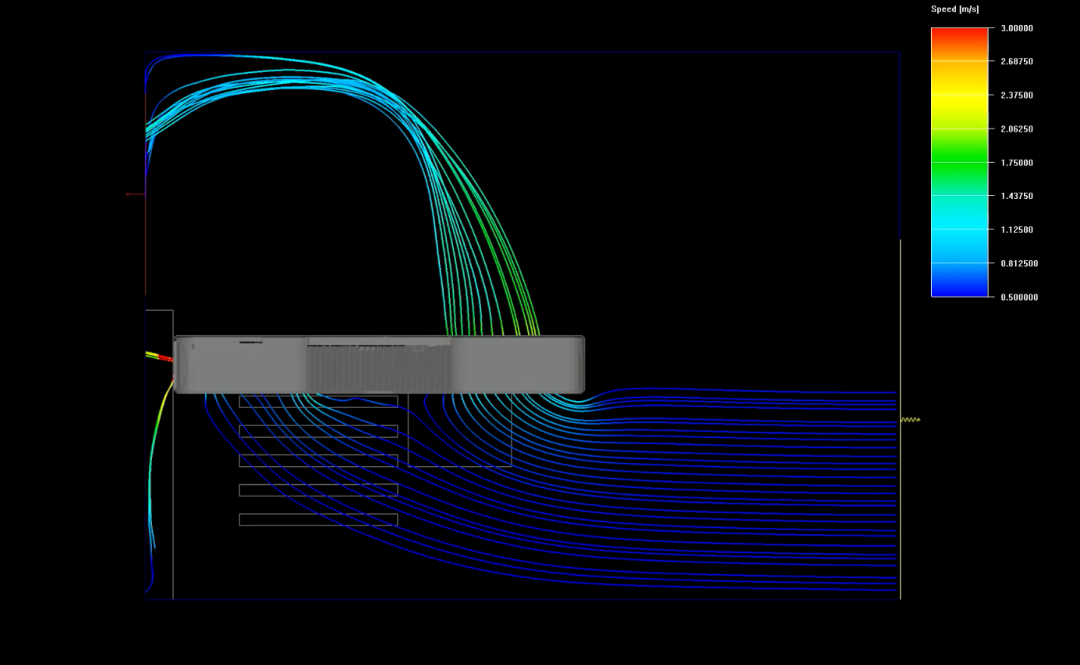Select the gray solid enclosure body
Screen dimensions: 1080x665
pyautogui.click(x=520, y=364)
